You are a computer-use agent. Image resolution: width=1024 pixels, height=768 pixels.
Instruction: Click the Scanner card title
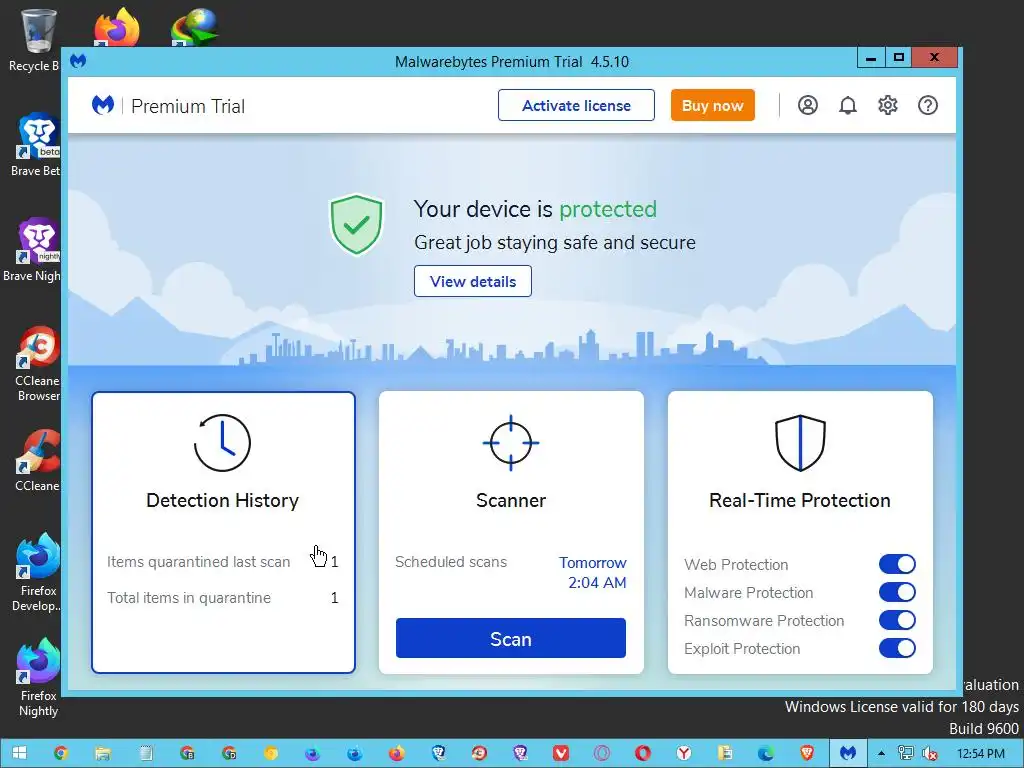pyautogui.click(x=511, y=500)
